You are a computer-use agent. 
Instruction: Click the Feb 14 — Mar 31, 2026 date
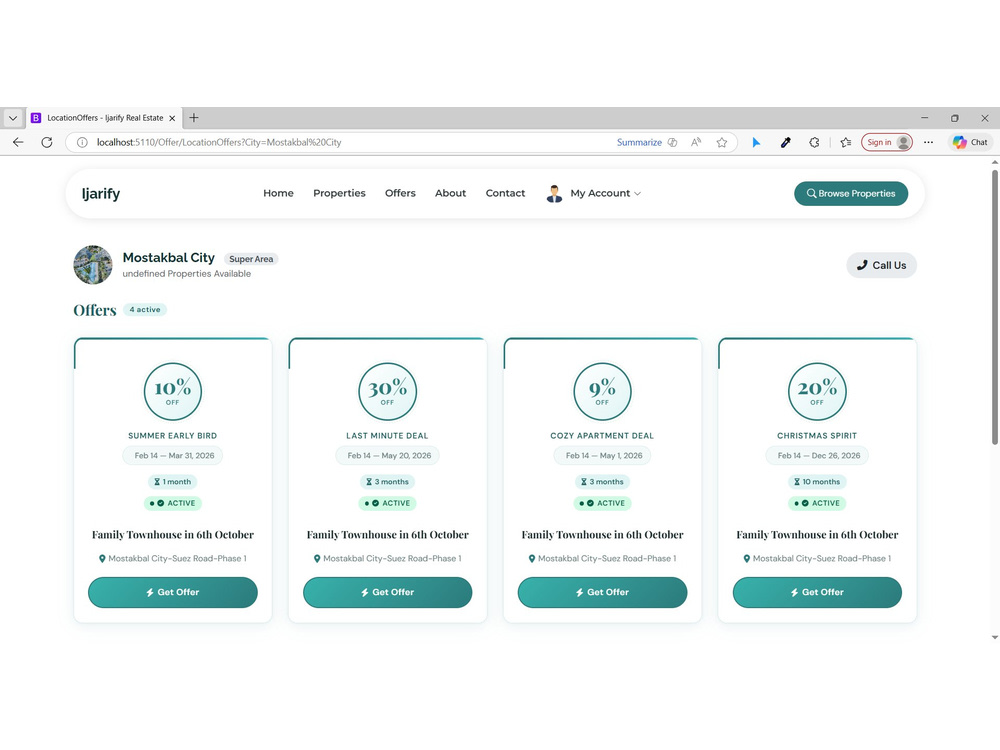click(x=173, y=455)
